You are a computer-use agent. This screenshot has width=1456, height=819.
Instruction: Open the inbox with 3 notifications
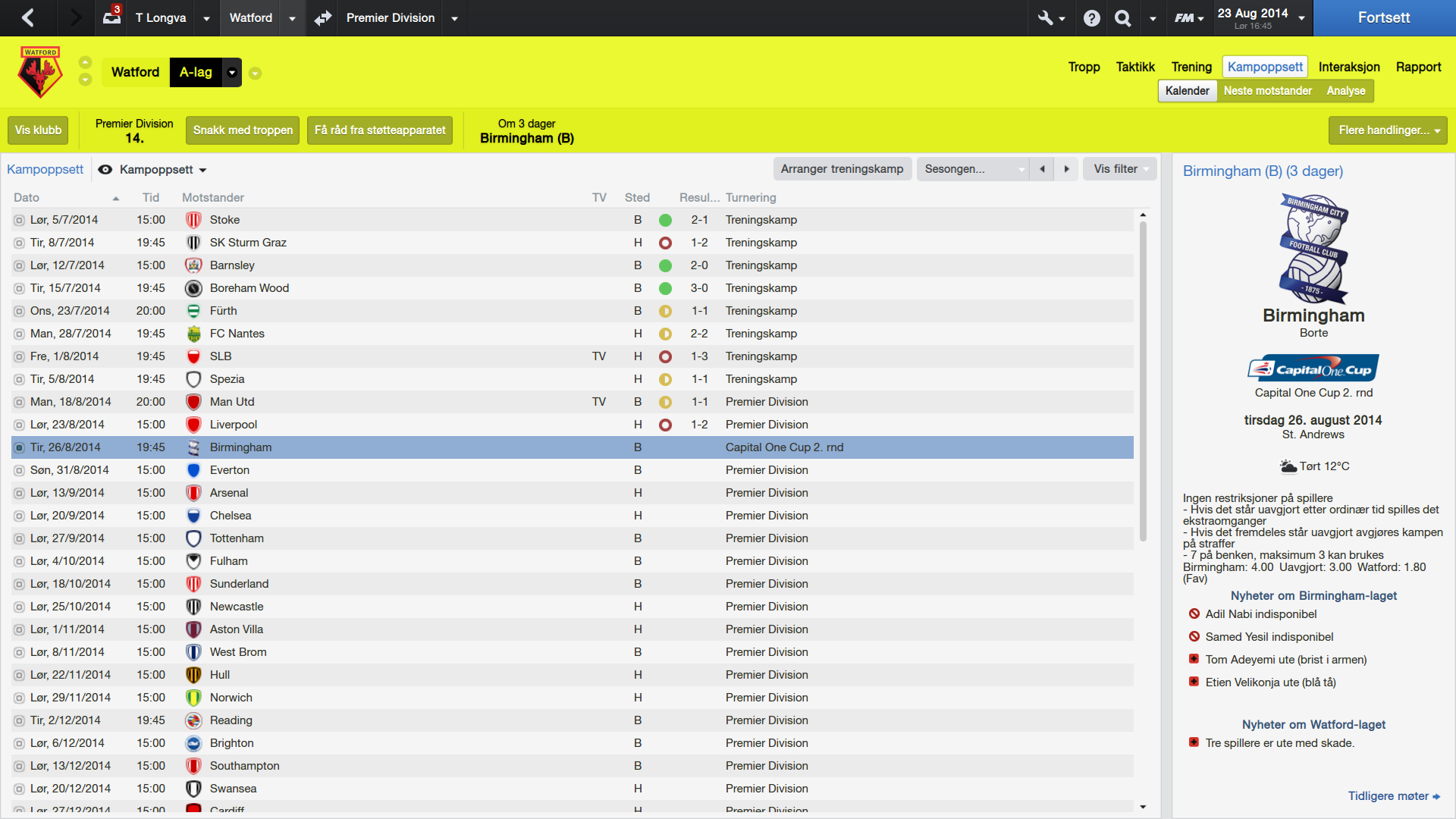111,17
